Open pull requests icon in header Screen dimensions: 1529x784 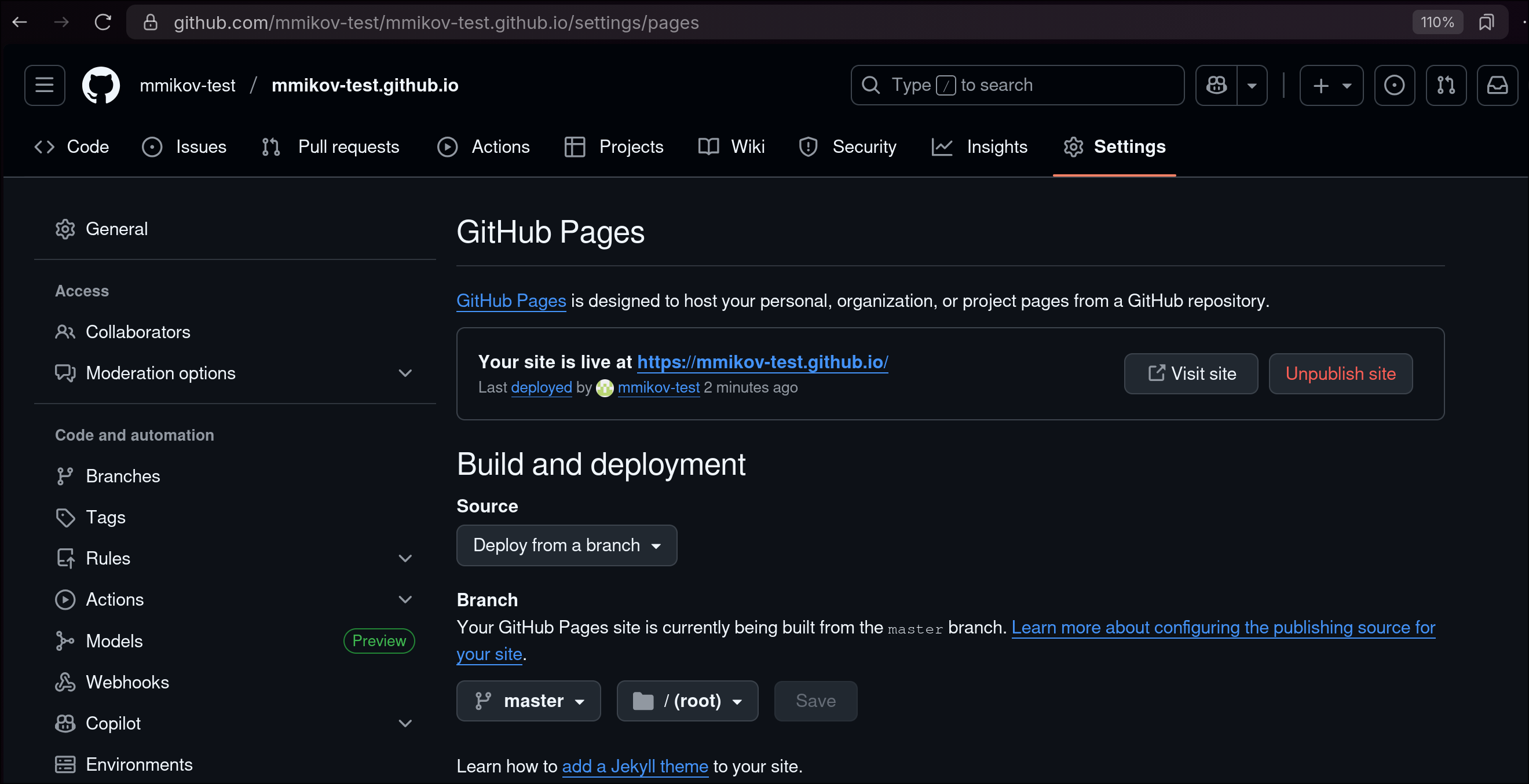click(x=1446, y=86)
